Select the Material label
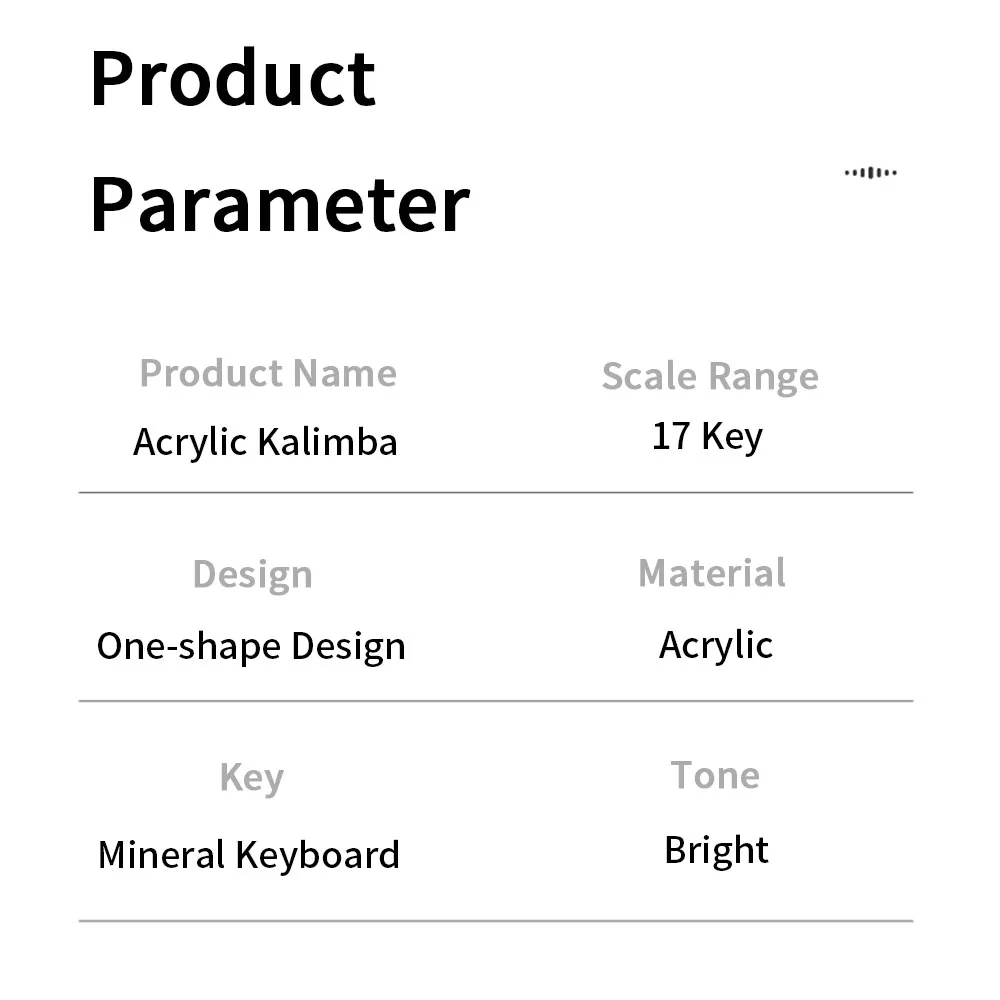This screenshot has width=1000, height=1000. tap(712, 573)
